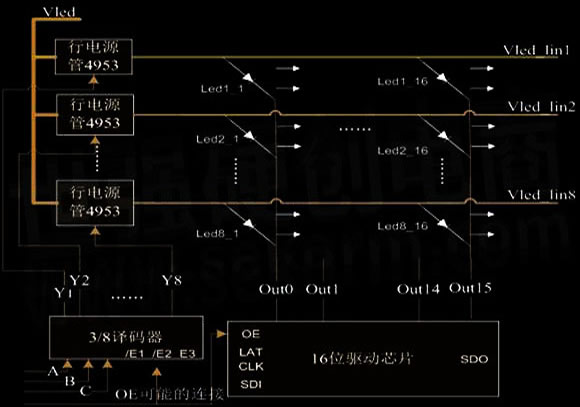This screenshot has height=407, width=580.
Task: Click the input C arrow on decoder
Action: [x=107, y=364]
